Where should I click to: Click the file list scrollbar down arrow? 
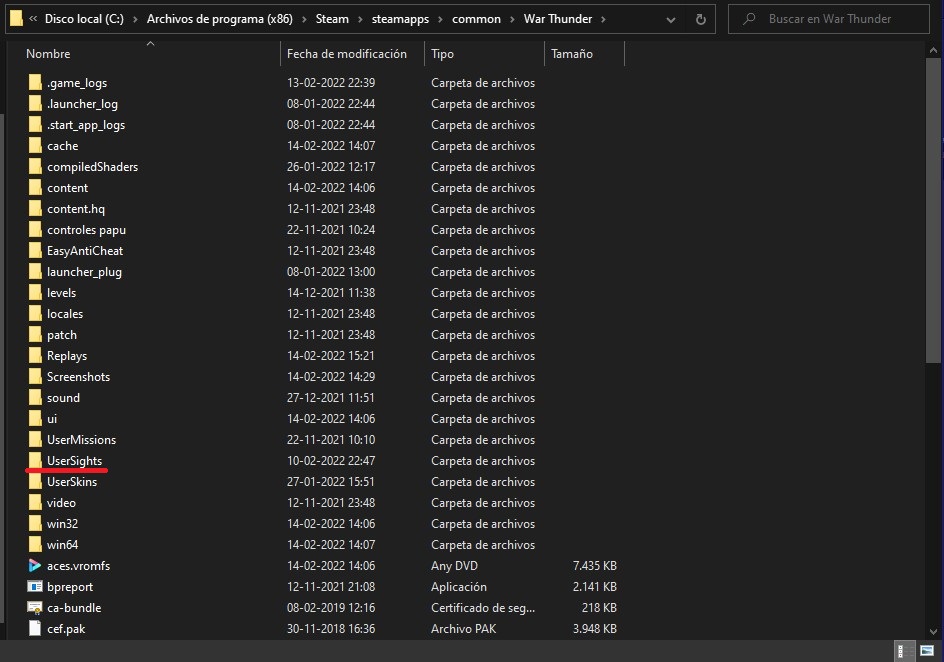934,632
